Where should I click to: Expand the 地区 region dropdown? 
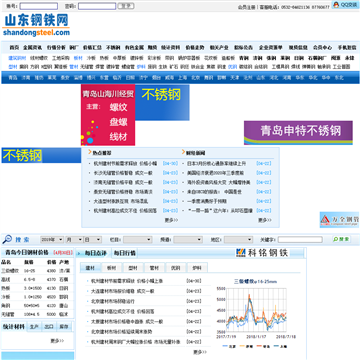click(x=238, y=240)
